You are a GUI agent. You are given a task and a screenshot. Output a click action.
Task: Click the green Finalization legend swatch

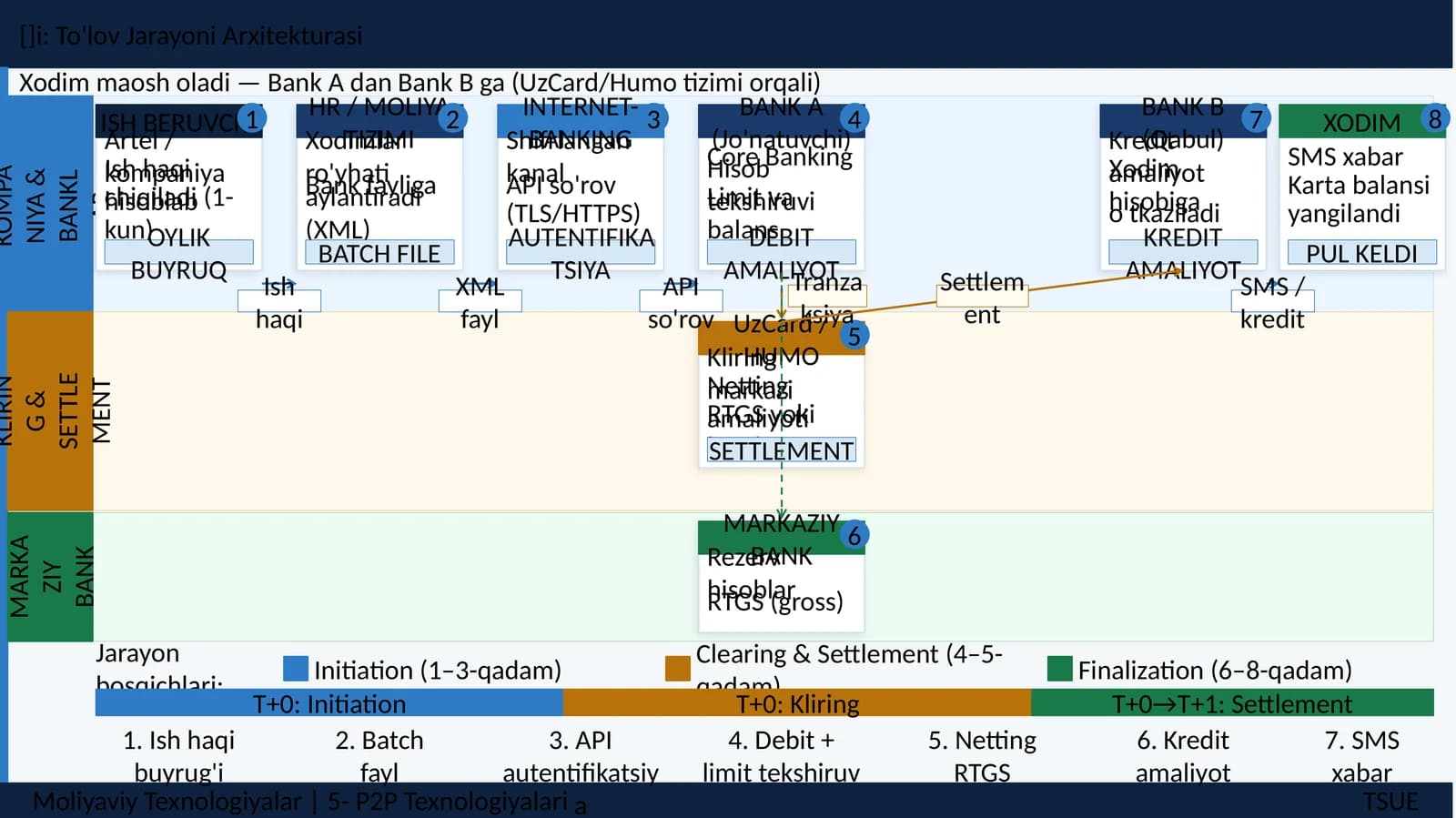tap(1060, 669)
